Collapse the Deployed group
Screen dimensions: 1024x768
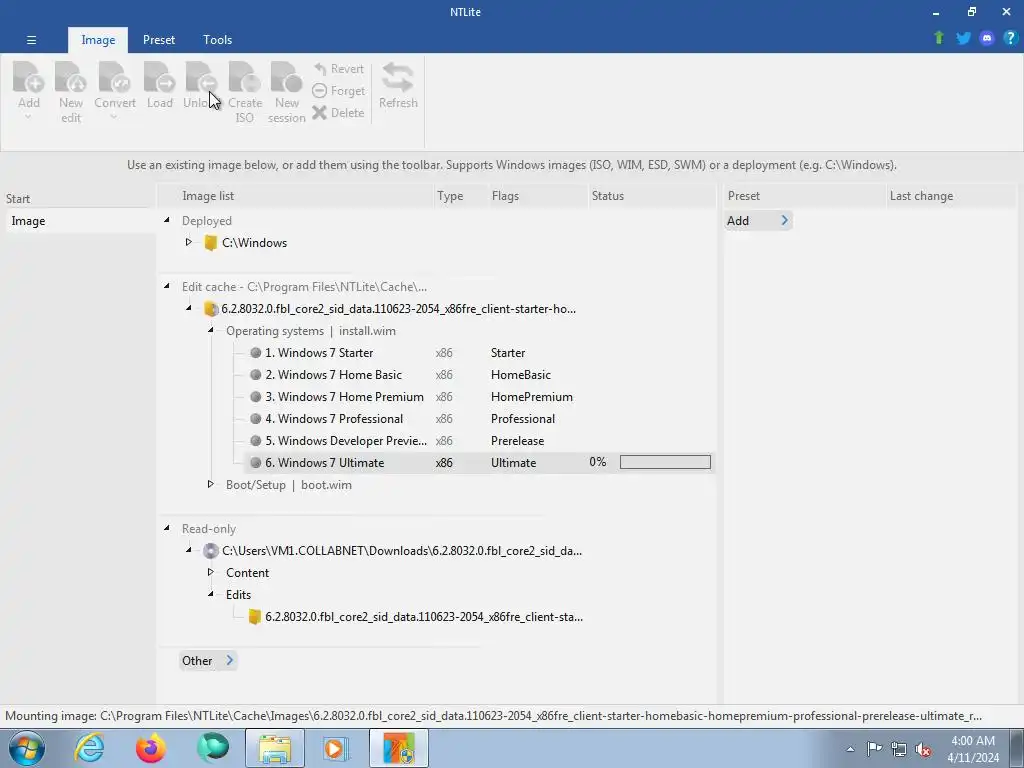(x=167, y=221)
